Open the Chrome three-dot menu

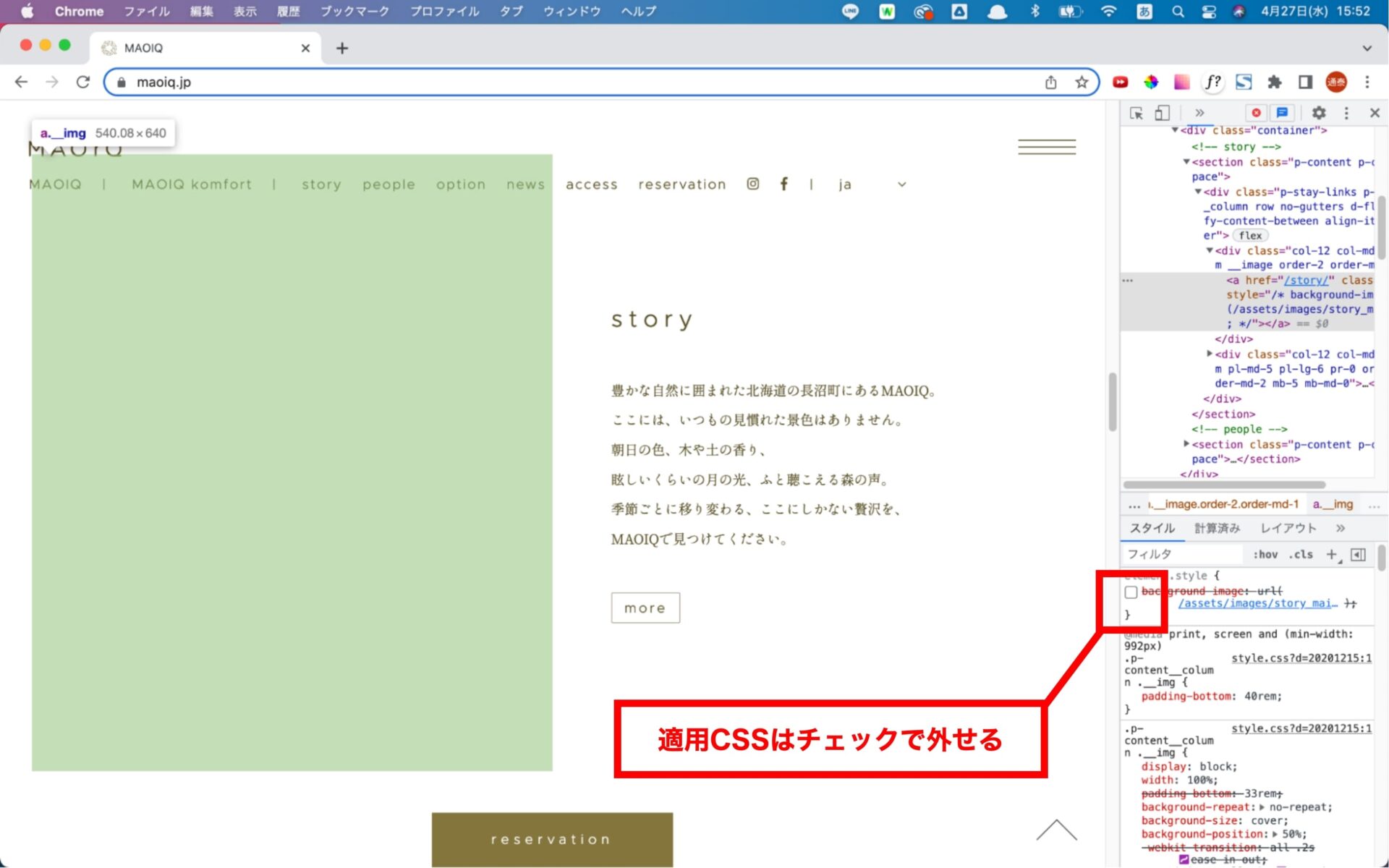[1367, 82]
